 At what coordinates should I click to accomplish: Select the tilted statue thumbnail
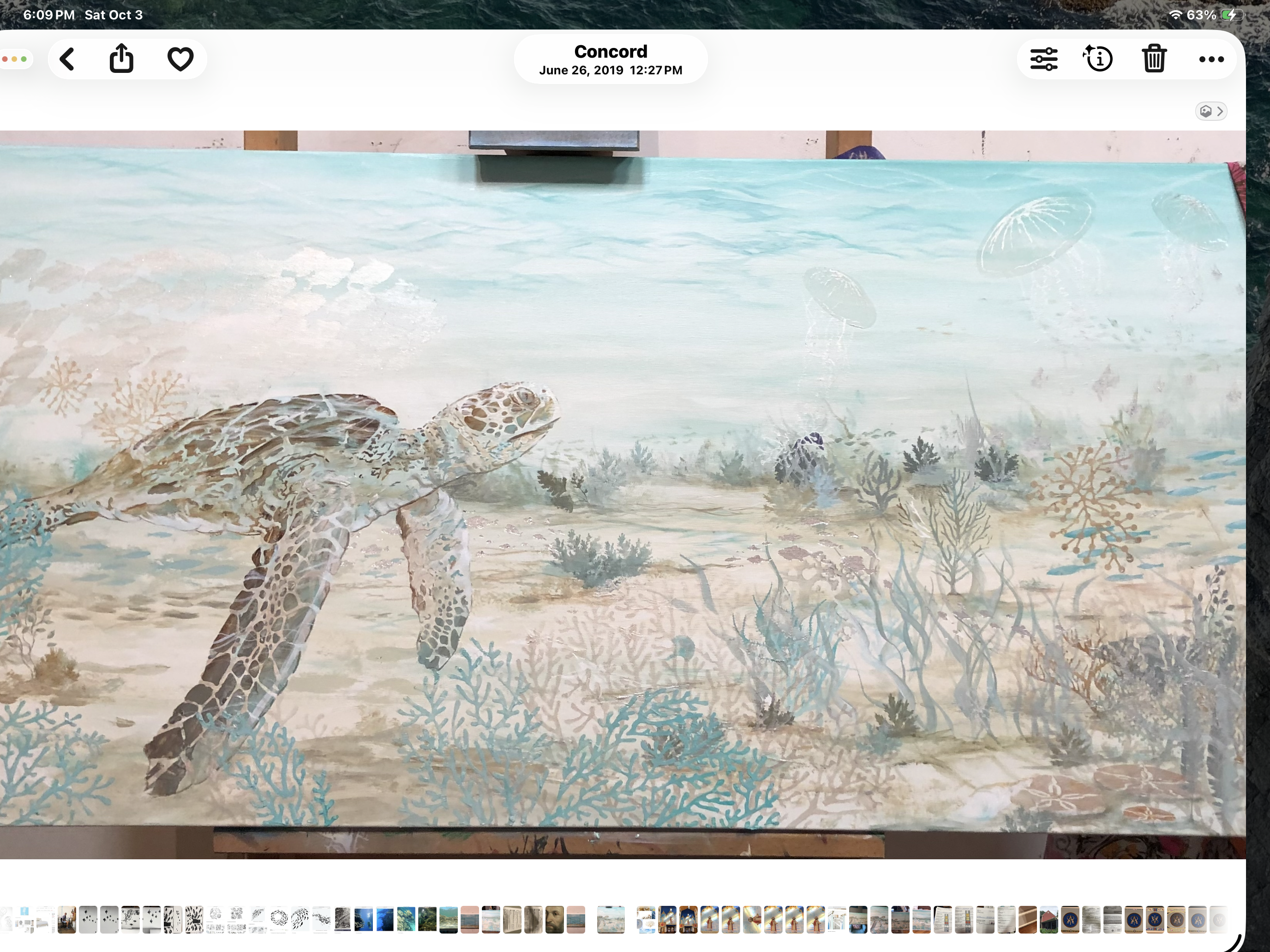pyautogui.click(x=752, y=920)
